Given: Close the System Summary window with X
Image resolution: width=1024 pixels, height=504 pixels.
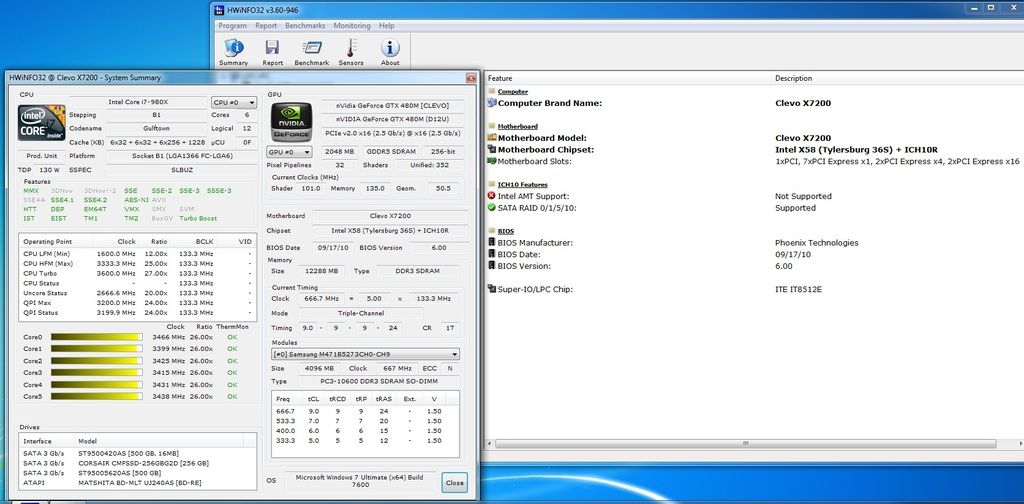Looking at the screenshot, I should (x=470, y=78).
